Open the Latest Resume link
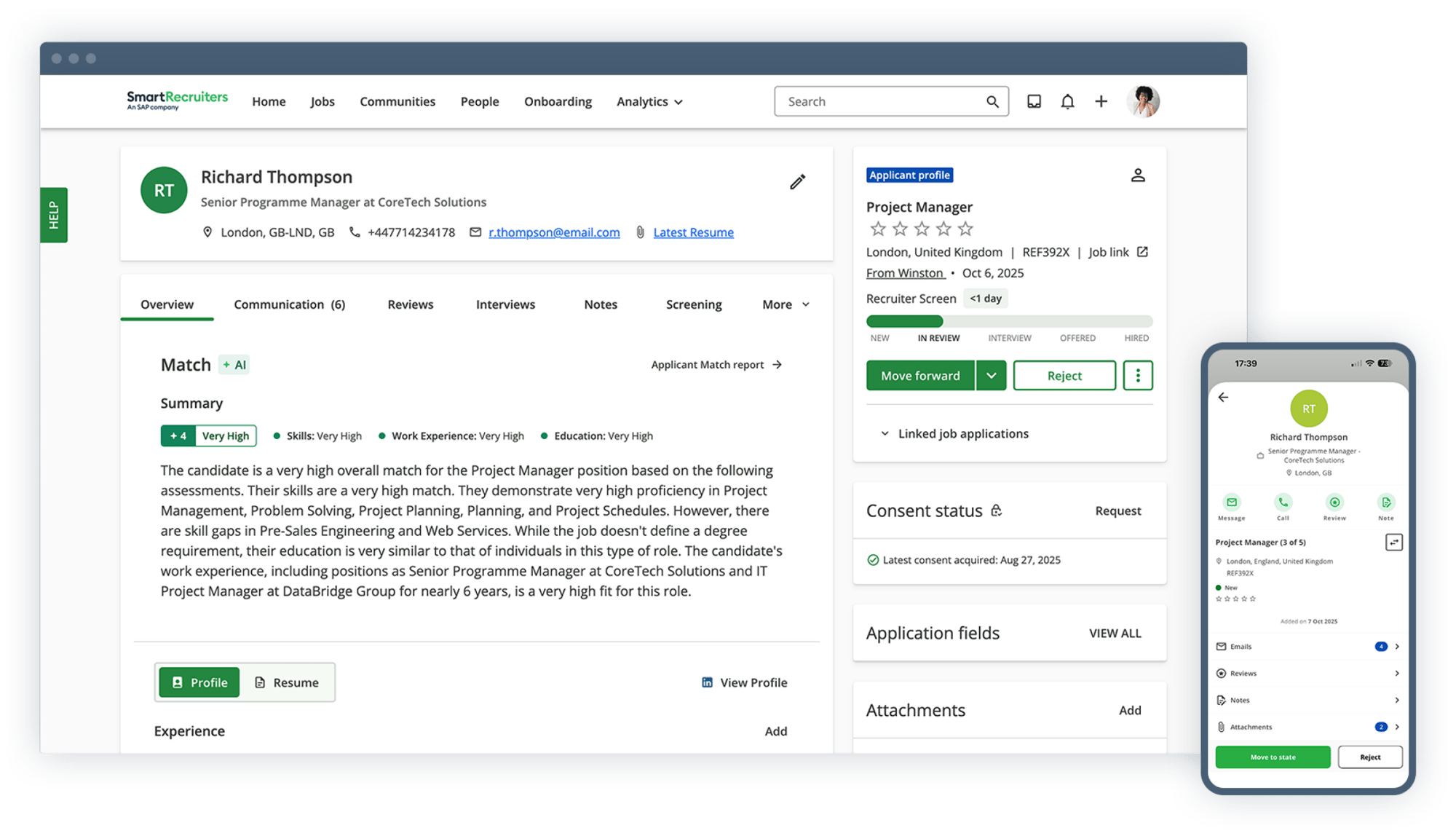Screen dimensions: 1456x836 694,232
